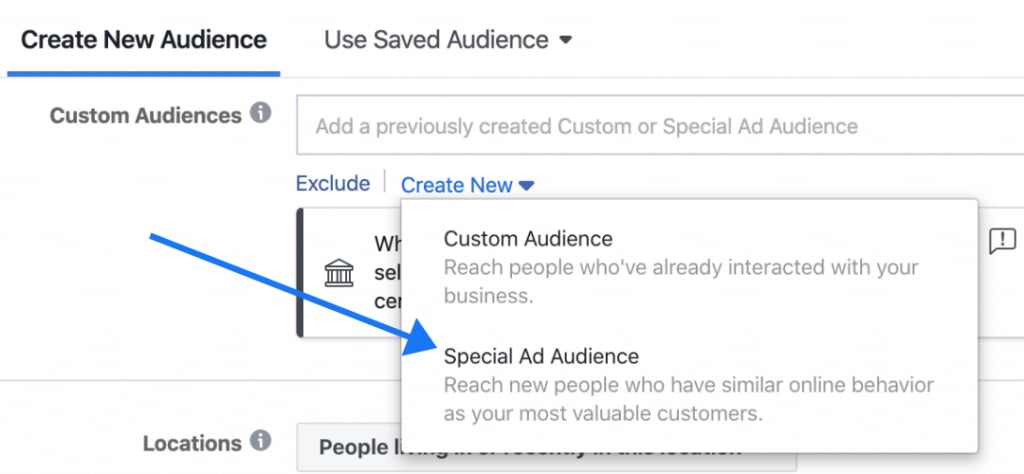This screenshot has height=474, width=1024.
Task: Click the Custom Audiences info icon
Action: pyautogui.click(x=261, y=114)
